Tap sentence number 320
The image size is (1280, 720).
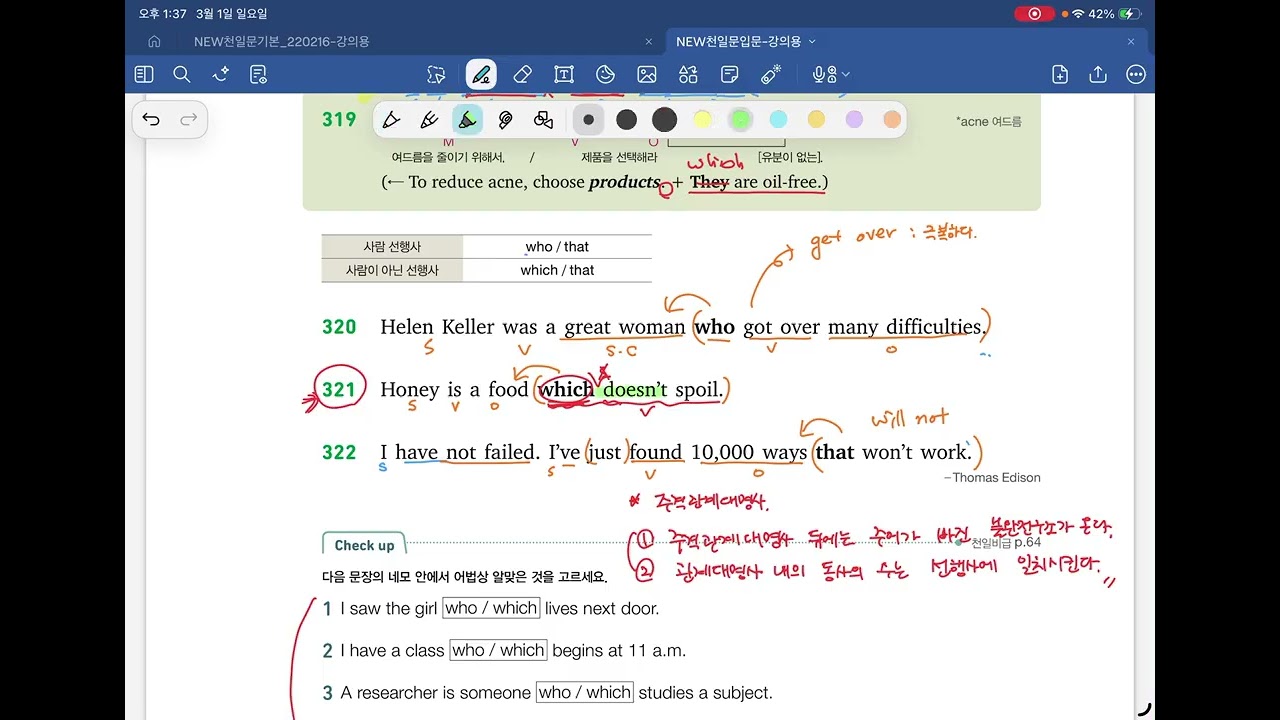(x=339, y=327)
